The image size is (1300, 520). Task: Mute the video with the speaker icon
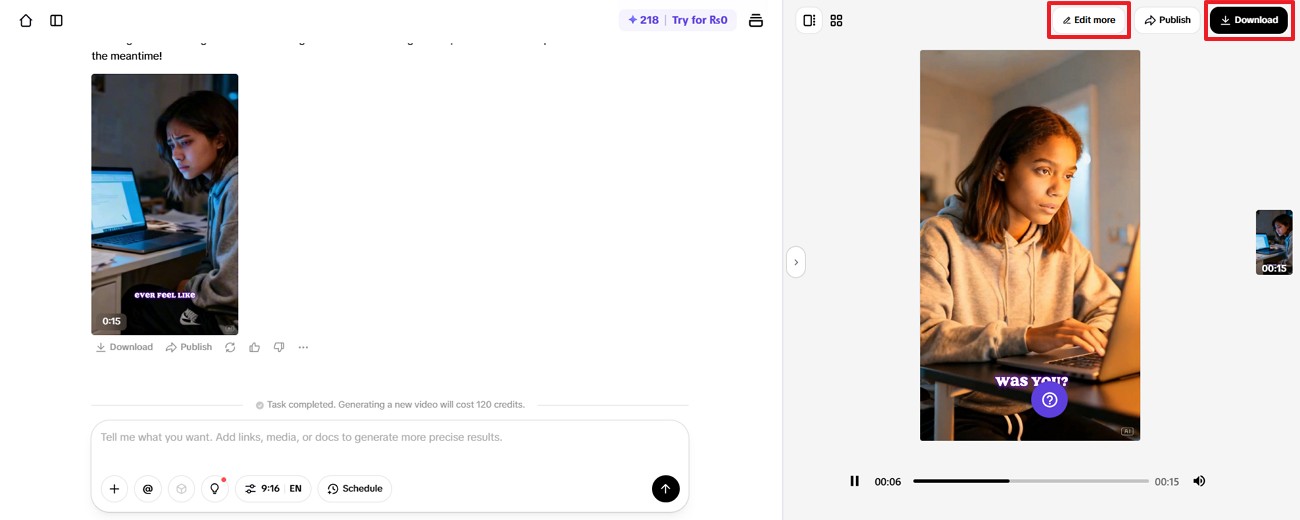point(1199,481)
